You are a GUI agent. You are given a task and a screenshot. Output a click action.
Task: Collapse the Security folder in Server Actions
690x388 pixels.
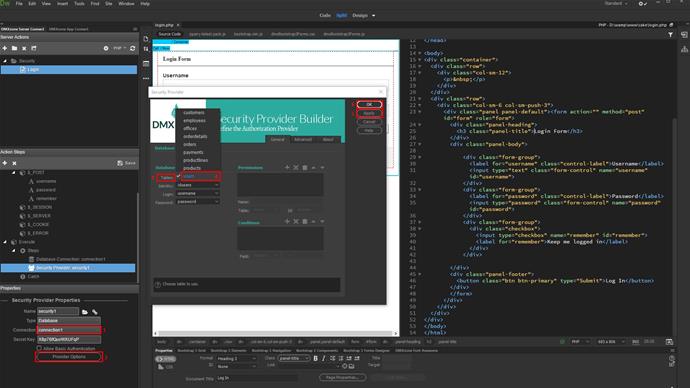coord(5,61)
